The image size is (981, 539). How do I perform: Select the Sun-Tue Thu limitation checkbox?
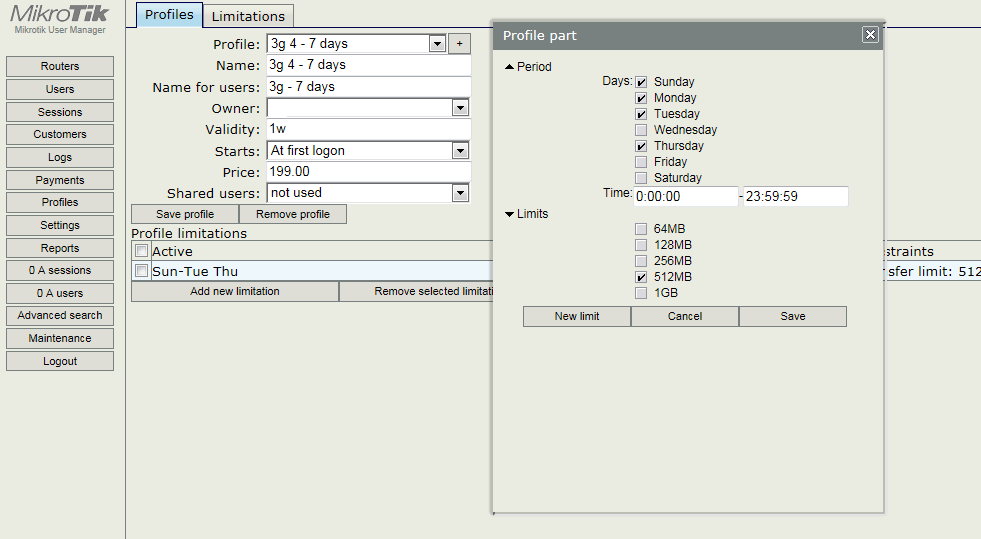(141, 271)
